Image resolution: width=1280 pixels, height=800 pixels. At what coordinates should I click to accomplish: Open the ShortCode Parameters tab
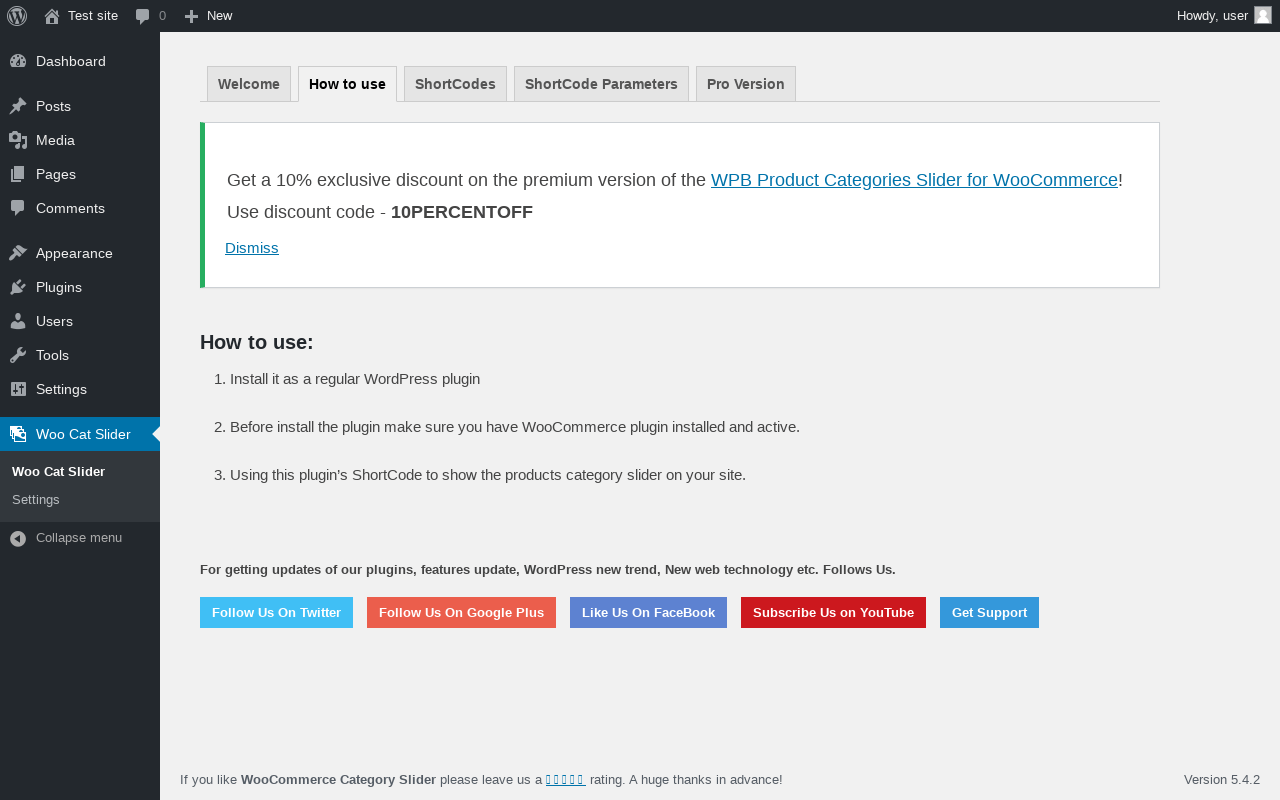tap(601, 84)
